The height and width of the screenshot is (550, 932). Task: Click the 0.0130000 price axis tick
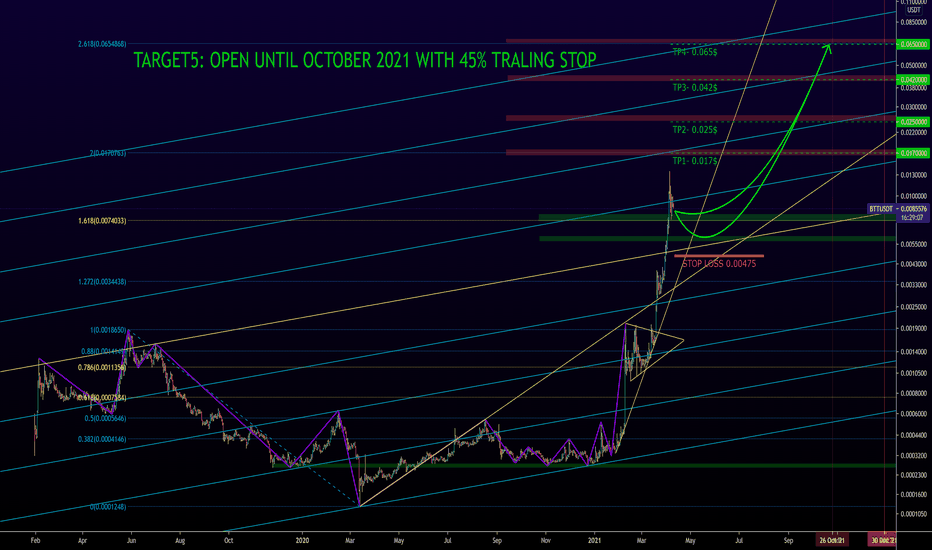tap(914, 175)
